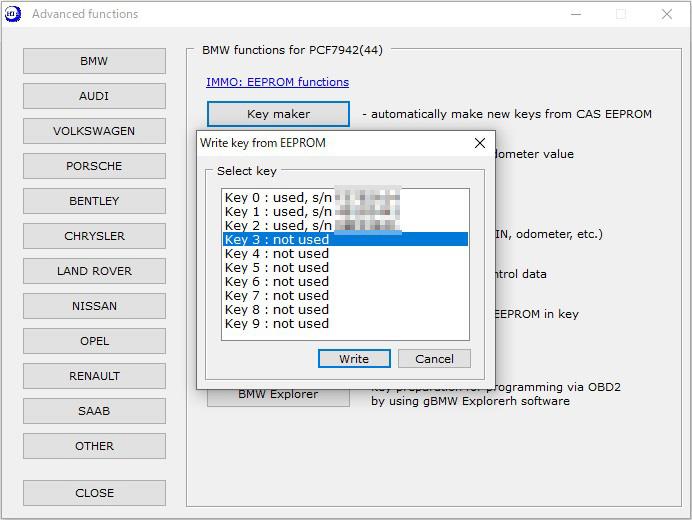
Task: Select Key 0 used entry
Action: click(345, 197)
